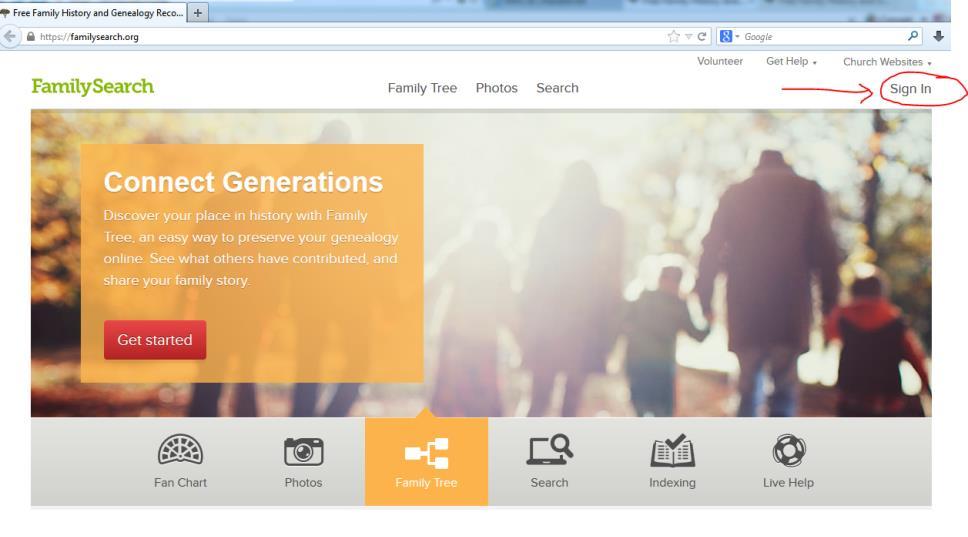
Task: Open a new tab with plus button
Action: [x=198, y=12]
